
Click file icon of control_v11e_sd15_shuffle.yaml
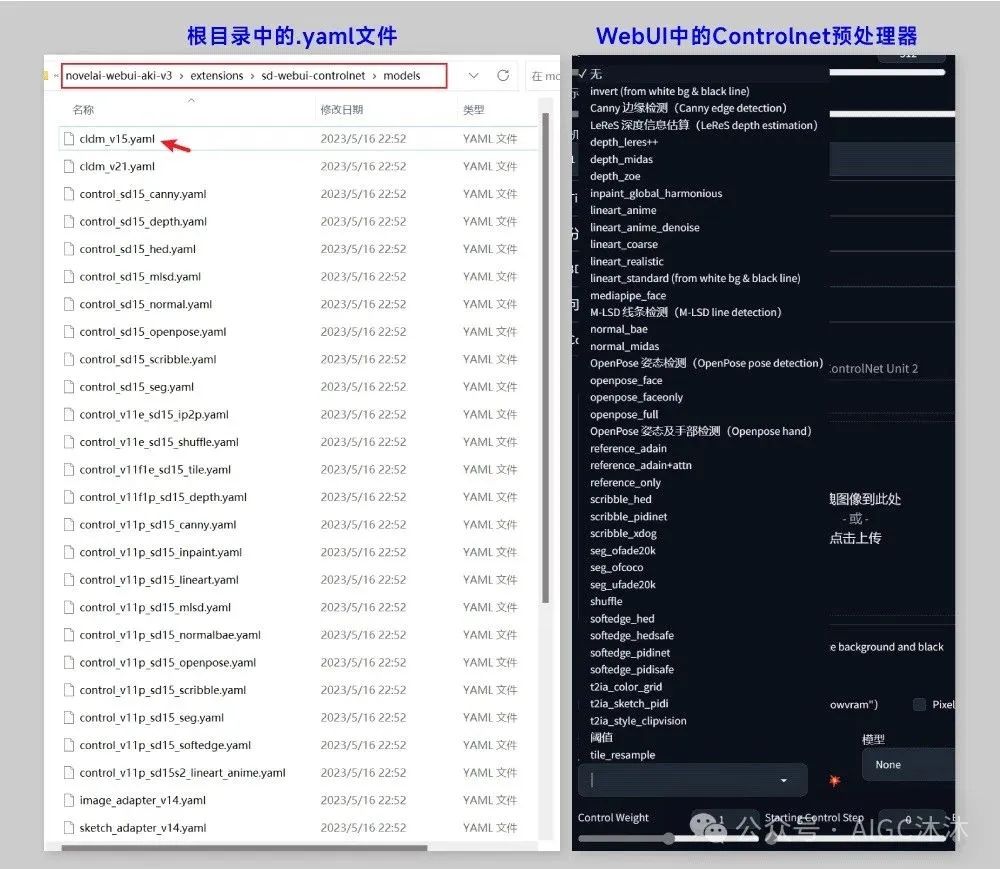pos(69,442)
